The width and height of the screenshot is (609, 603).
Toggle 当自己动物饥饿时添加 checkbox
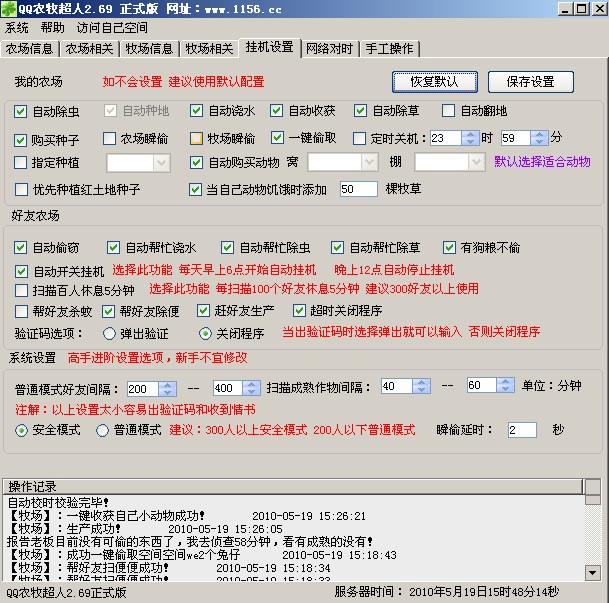195,189
